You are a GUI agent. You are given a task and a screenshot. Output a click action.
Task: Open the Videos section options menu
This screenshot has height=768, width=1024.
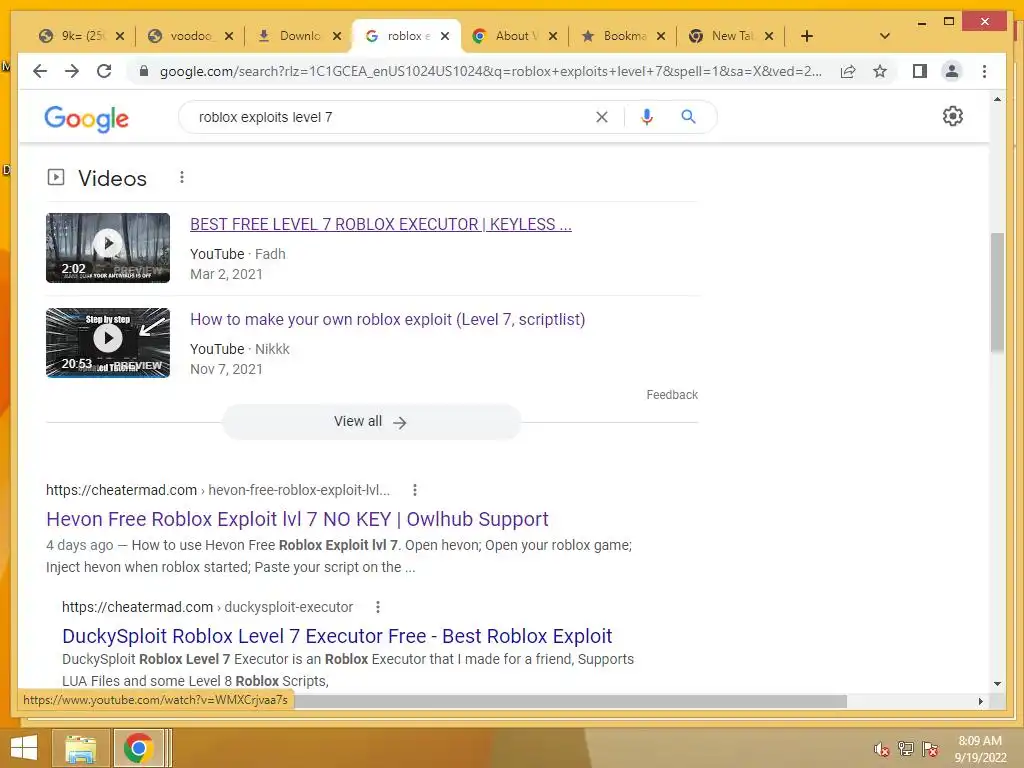182,177
